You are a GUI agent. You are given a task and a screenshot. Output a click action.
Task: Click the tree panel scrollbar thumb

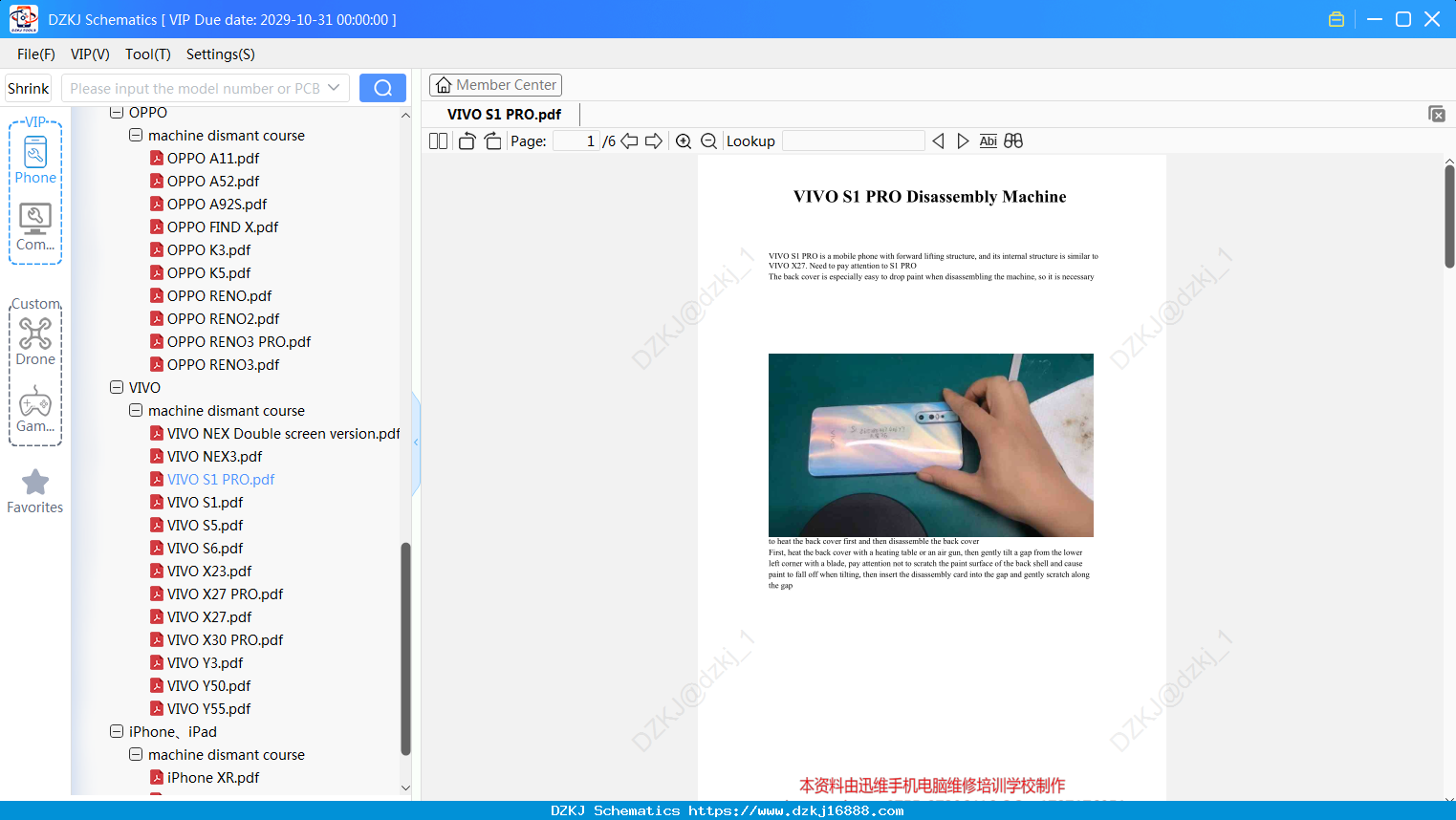pos(405,649)
